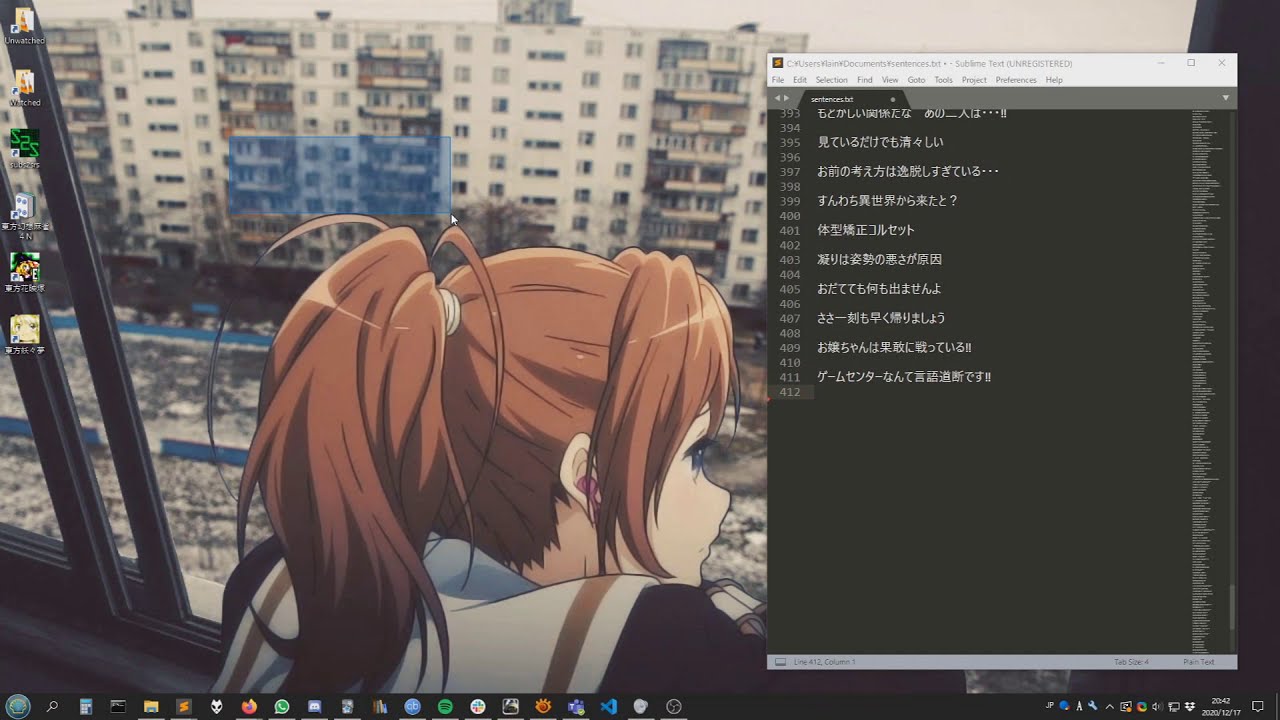1280x720 pixels.
Task: Open File Explorer from taskbar
Action: point(151,706)
